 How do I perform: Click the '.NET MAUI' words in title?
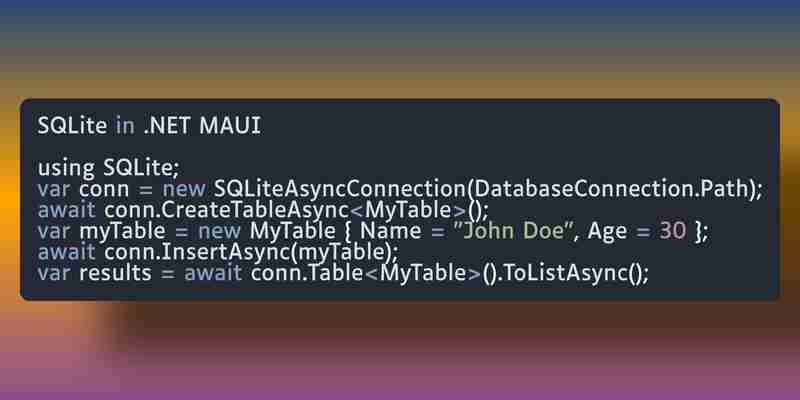[202, 126]
